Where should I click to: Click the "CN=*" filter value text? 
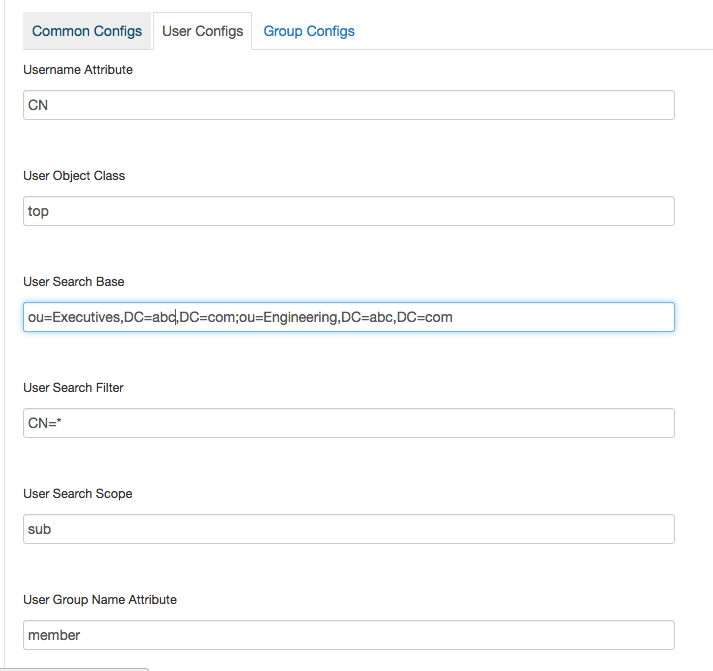click(x=46, y=424)
